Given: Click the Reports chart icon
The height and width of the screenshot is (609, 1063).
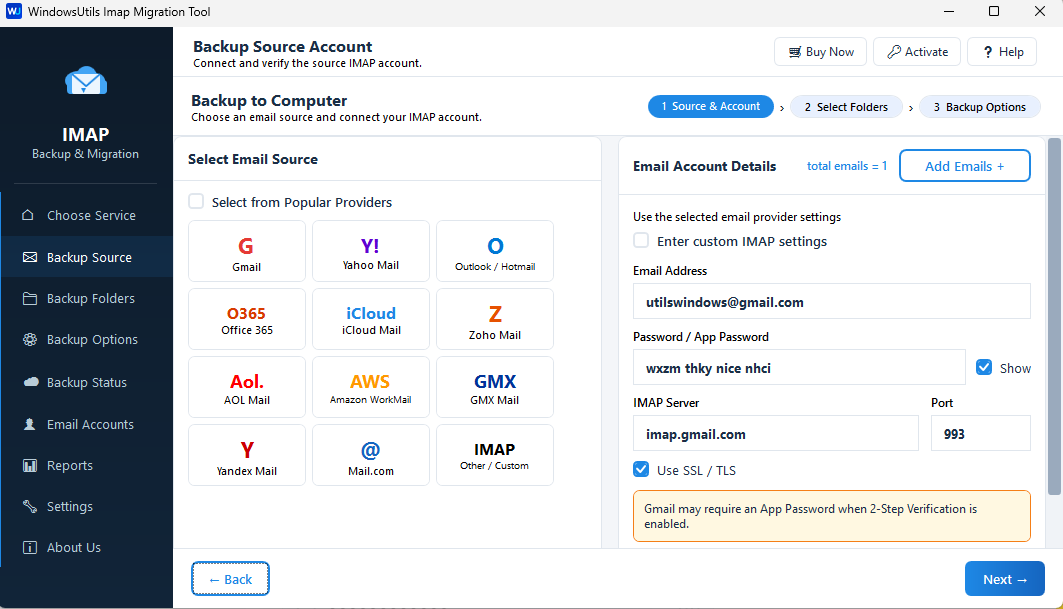Looking at the screenshot, I should (x=30, y=465).
